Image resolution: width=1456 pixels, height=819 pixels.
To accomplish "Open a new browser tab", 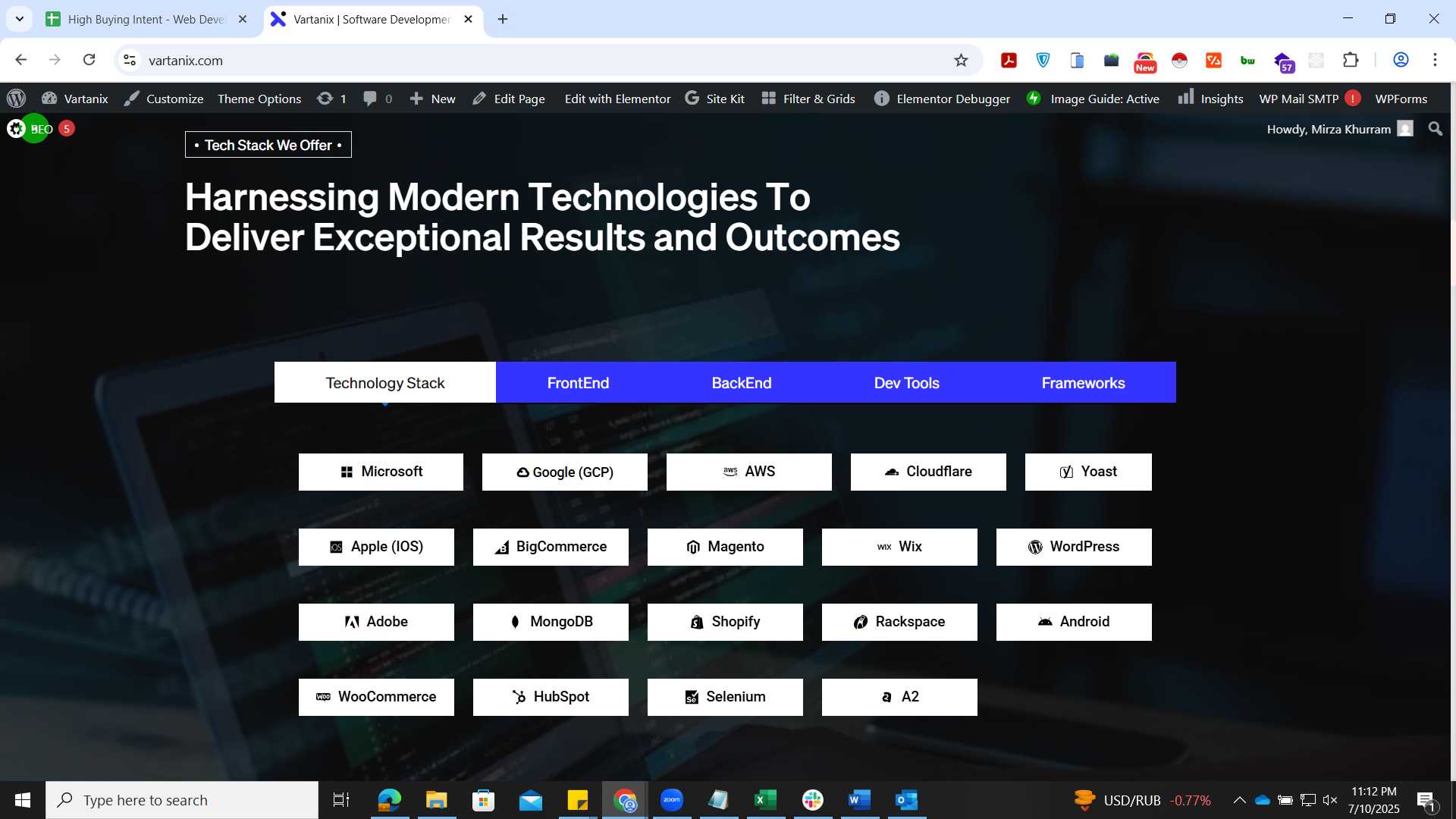I will 503,19.
